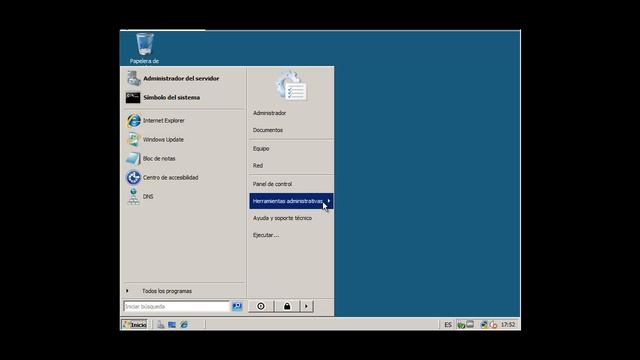
Task: Open Documentos
Action: click(291, 130)
